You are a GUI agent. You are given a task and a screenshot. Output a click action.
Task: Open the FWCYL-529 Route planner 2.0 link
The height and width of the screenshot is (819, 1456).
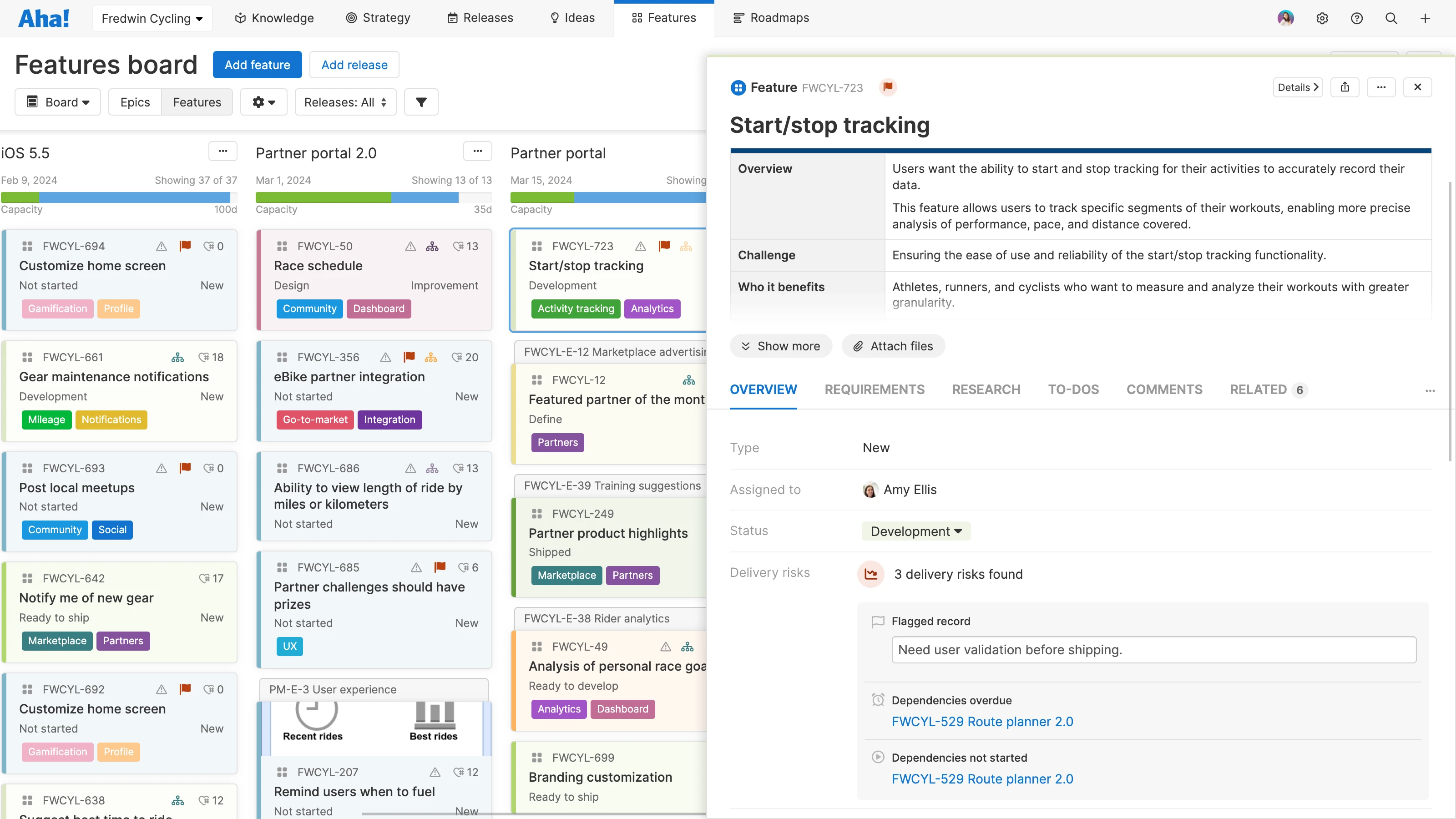click(982, 722)
